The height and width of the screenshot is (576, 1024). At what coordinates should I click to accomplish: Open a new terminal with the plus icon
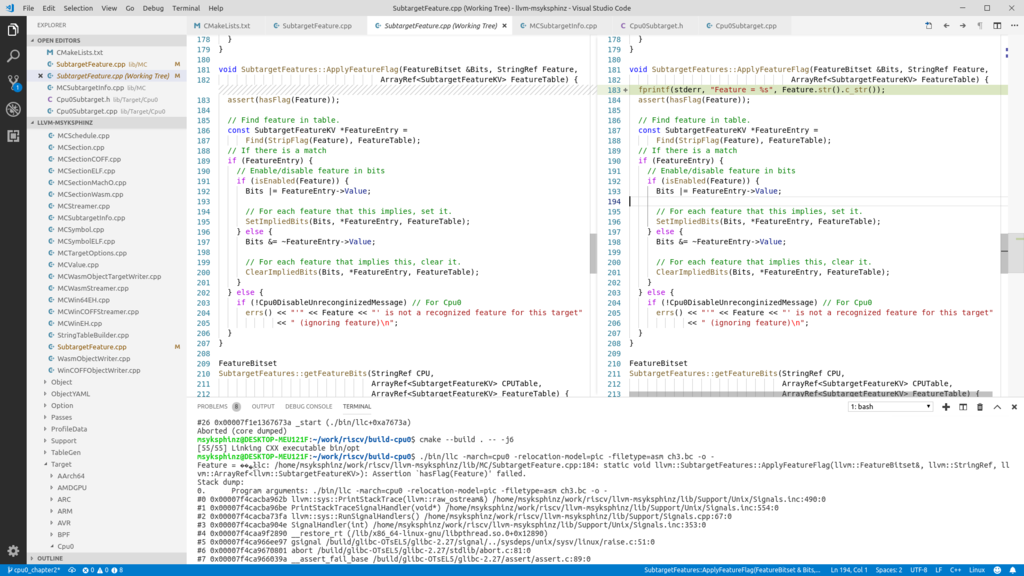tap(946, 407)
